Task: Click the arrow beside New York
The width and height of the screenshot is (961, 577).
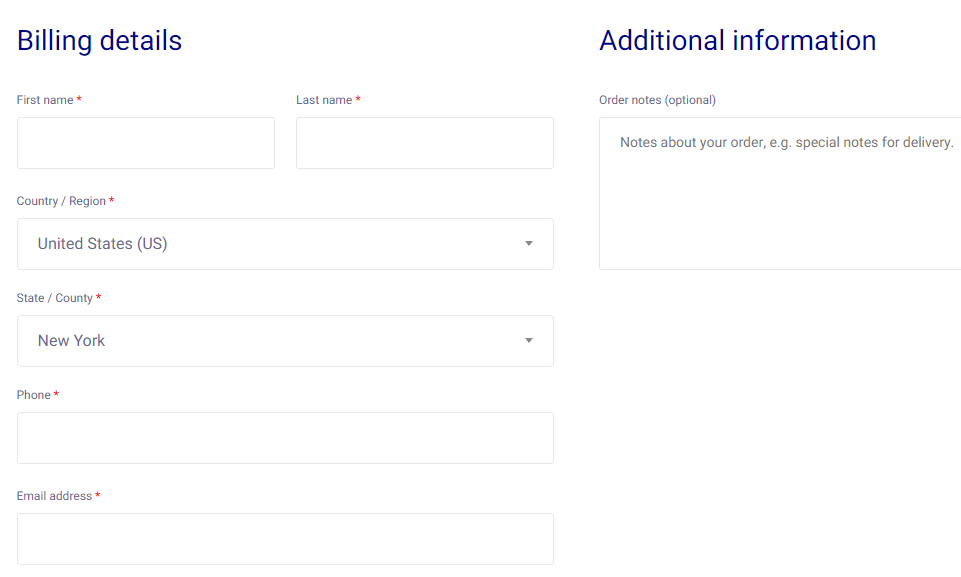Action: pyautogui.click(x=529, y=341)
